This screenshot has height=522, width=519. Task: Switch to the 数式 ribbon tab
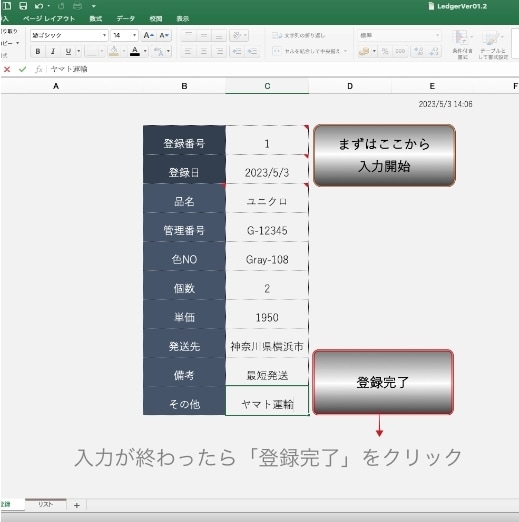pos(96,19)
